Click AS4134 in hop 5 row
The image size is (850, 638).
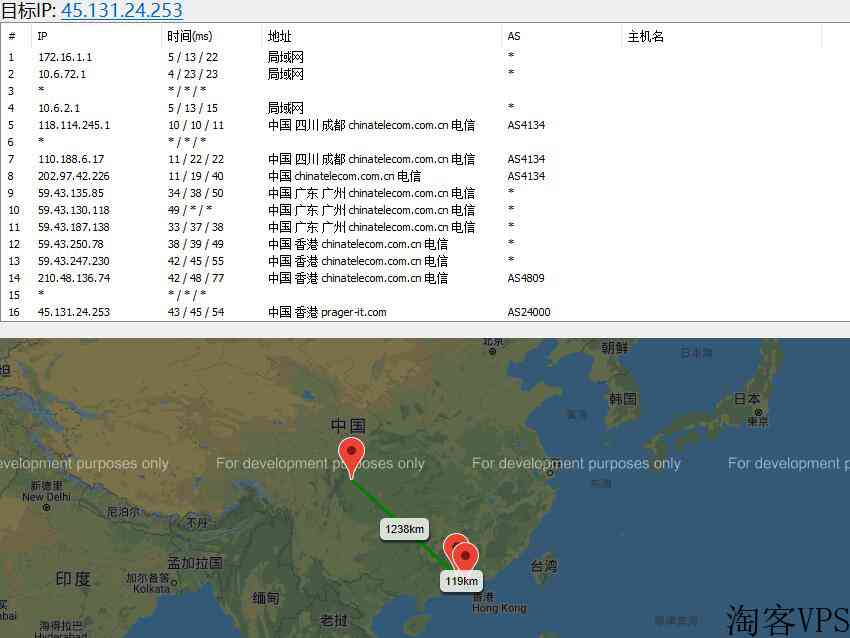coord(526,125)
